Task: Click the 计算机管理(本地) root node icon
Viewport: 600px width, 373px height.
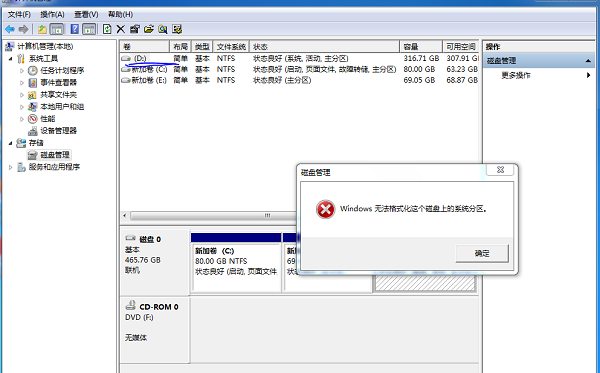Action: pos(10,47)
